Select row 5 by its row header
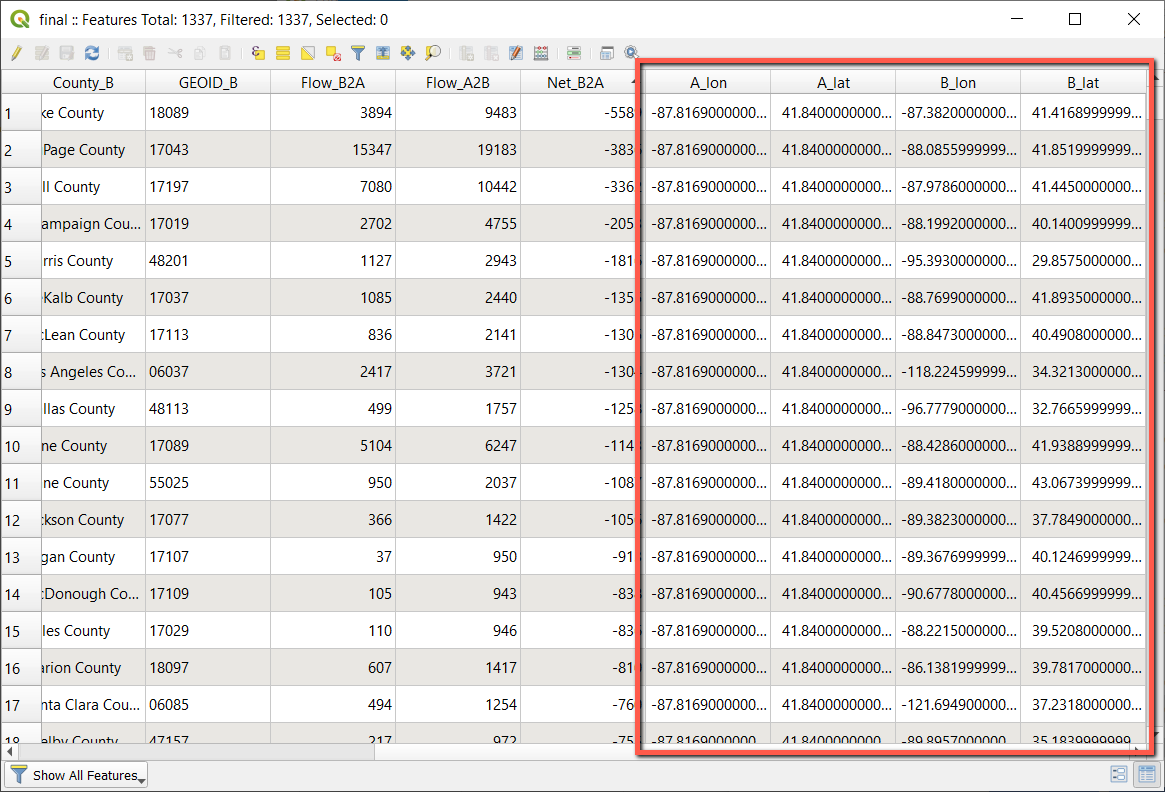Viewport: 1165px width, 792px height. click(20, 261)
